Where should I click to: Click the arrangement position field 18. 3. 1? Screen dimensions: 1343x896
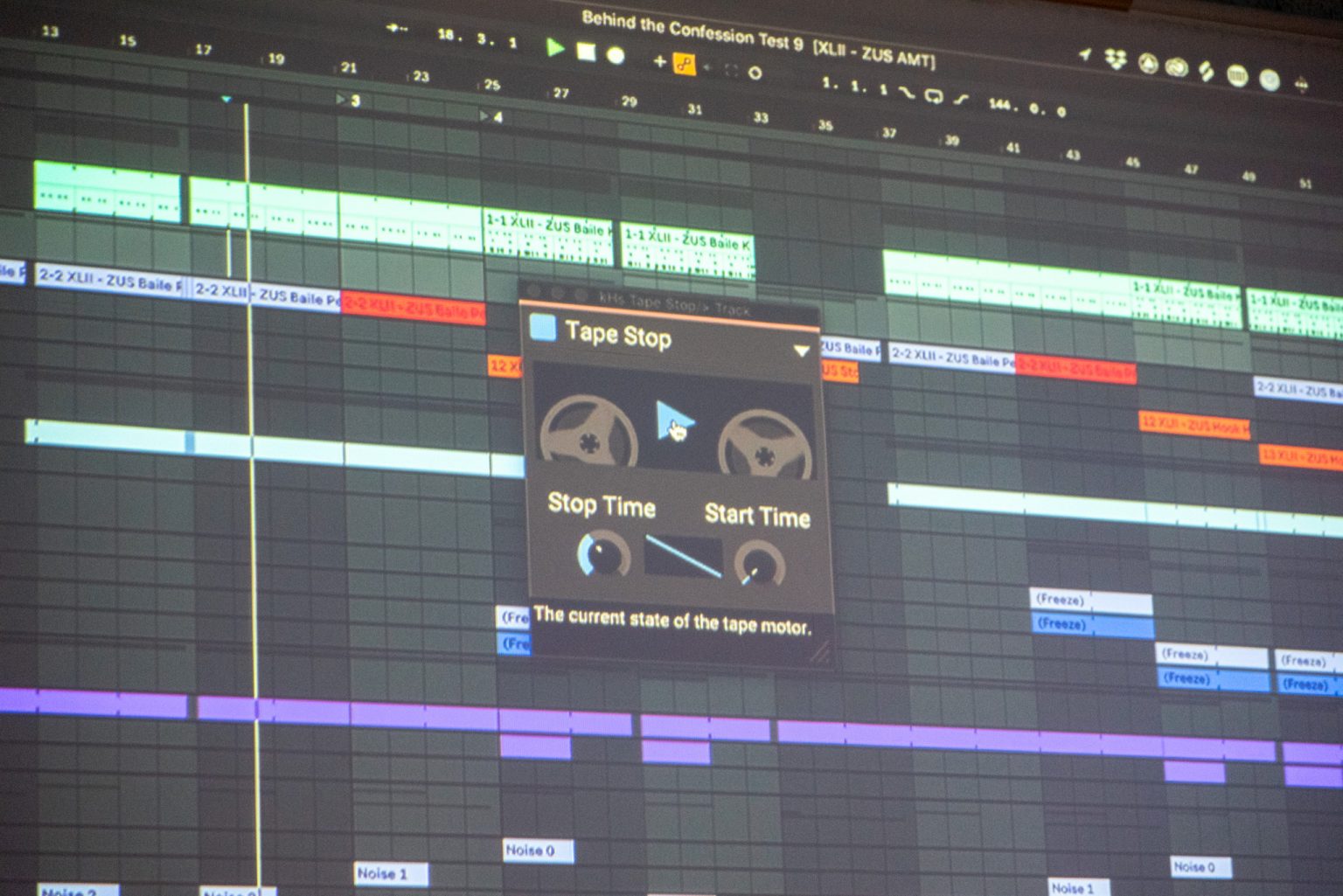point(477,38)
